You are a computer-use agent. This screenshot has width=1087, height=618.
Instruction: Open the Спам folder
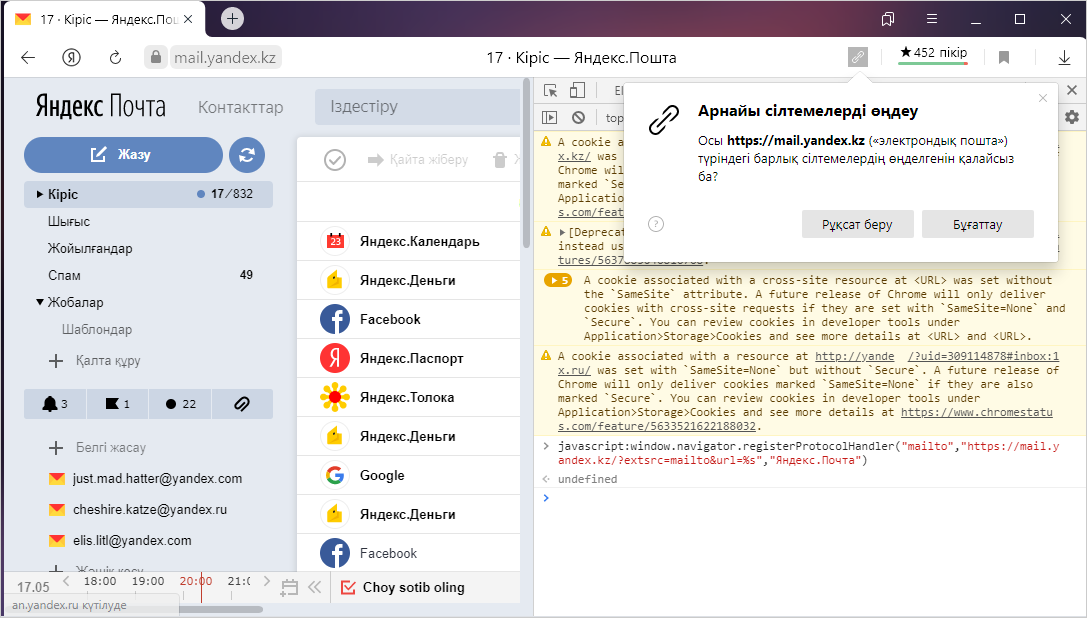[64, 275]
